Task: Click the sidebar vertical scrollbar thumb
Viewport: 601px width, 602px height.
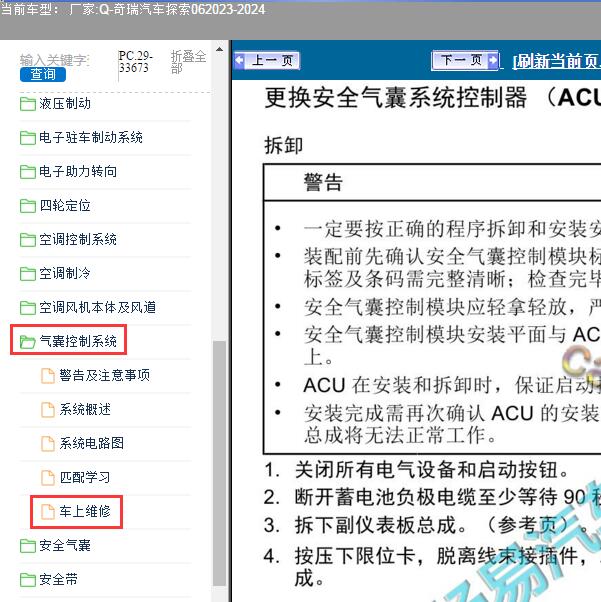Action: coord(219,463)
